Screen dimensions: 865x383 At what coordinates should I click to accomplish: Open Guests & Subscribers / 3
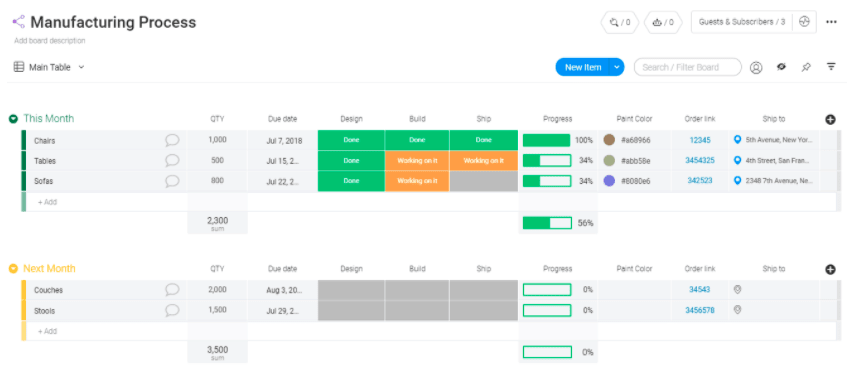(x=742, y=22)
